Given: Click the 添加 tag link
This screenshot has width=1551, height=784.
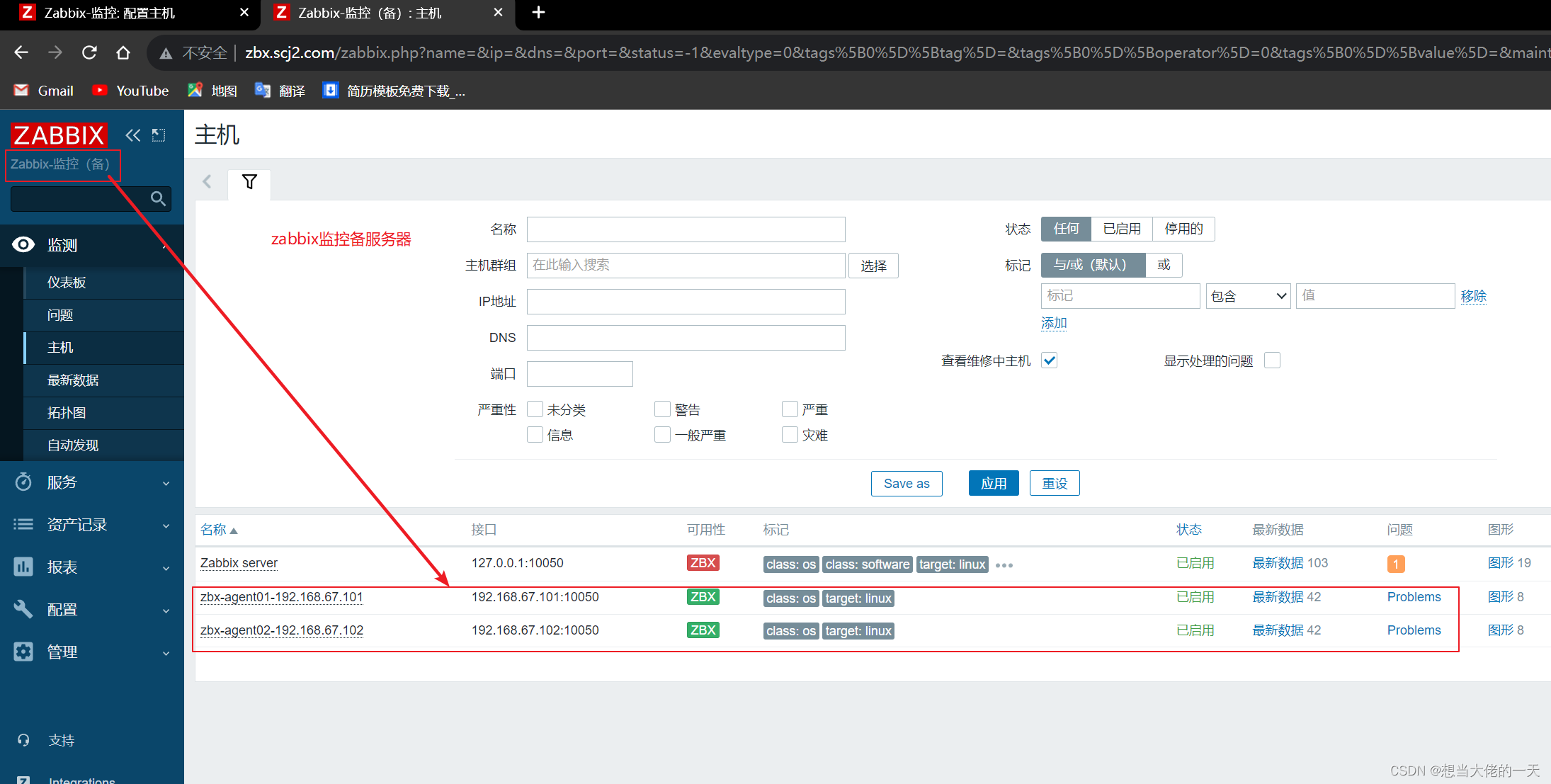Looking at the screenshot, I should pos(1054,323).
